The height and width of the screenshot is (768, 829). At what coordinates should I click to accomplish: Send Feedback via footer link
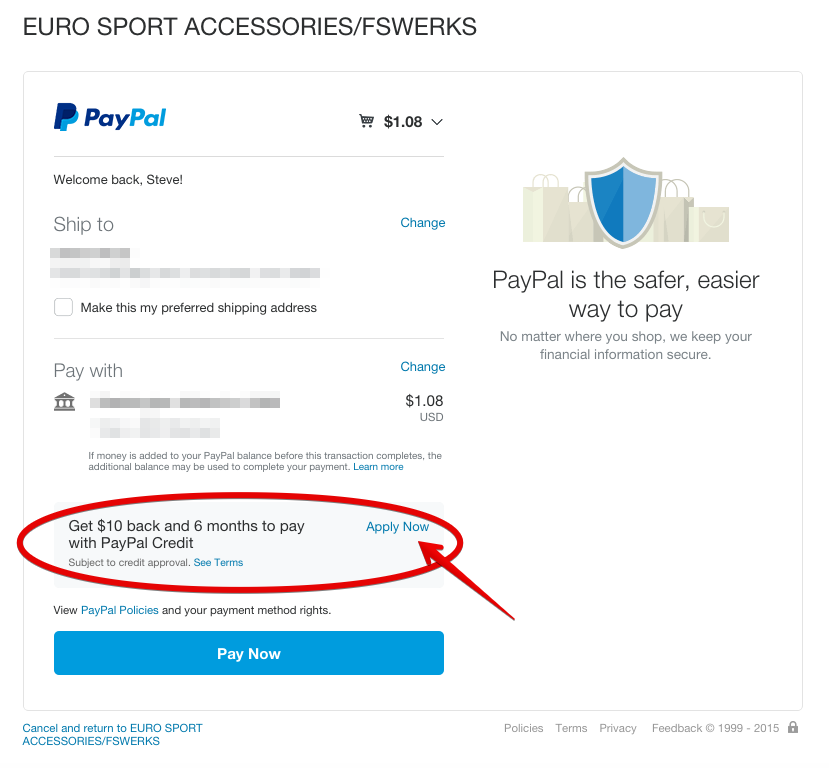point(677,728)
